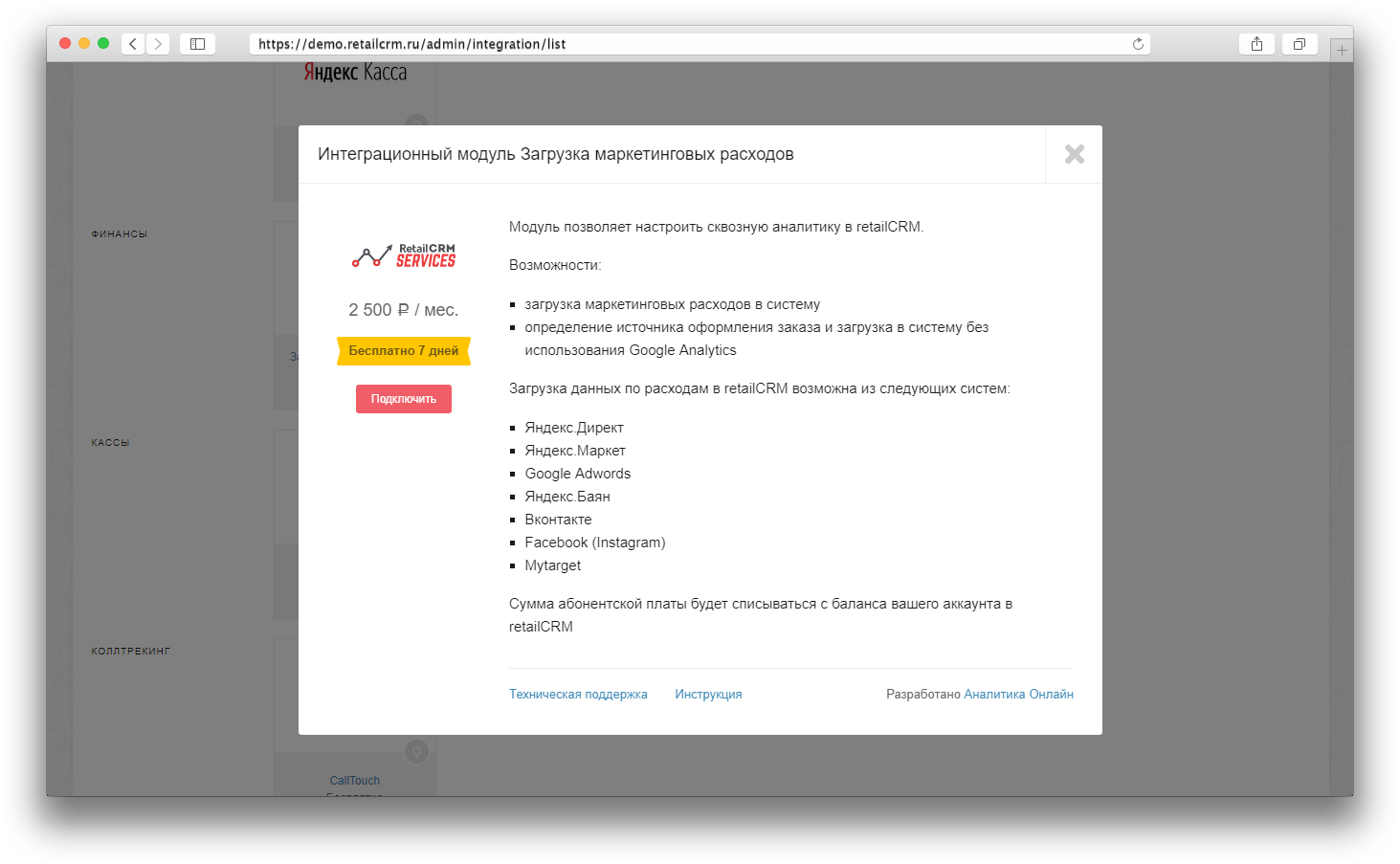Click the Вконтакте list item
Viewport: 1400px width, 864px height.
pos(558,520)
